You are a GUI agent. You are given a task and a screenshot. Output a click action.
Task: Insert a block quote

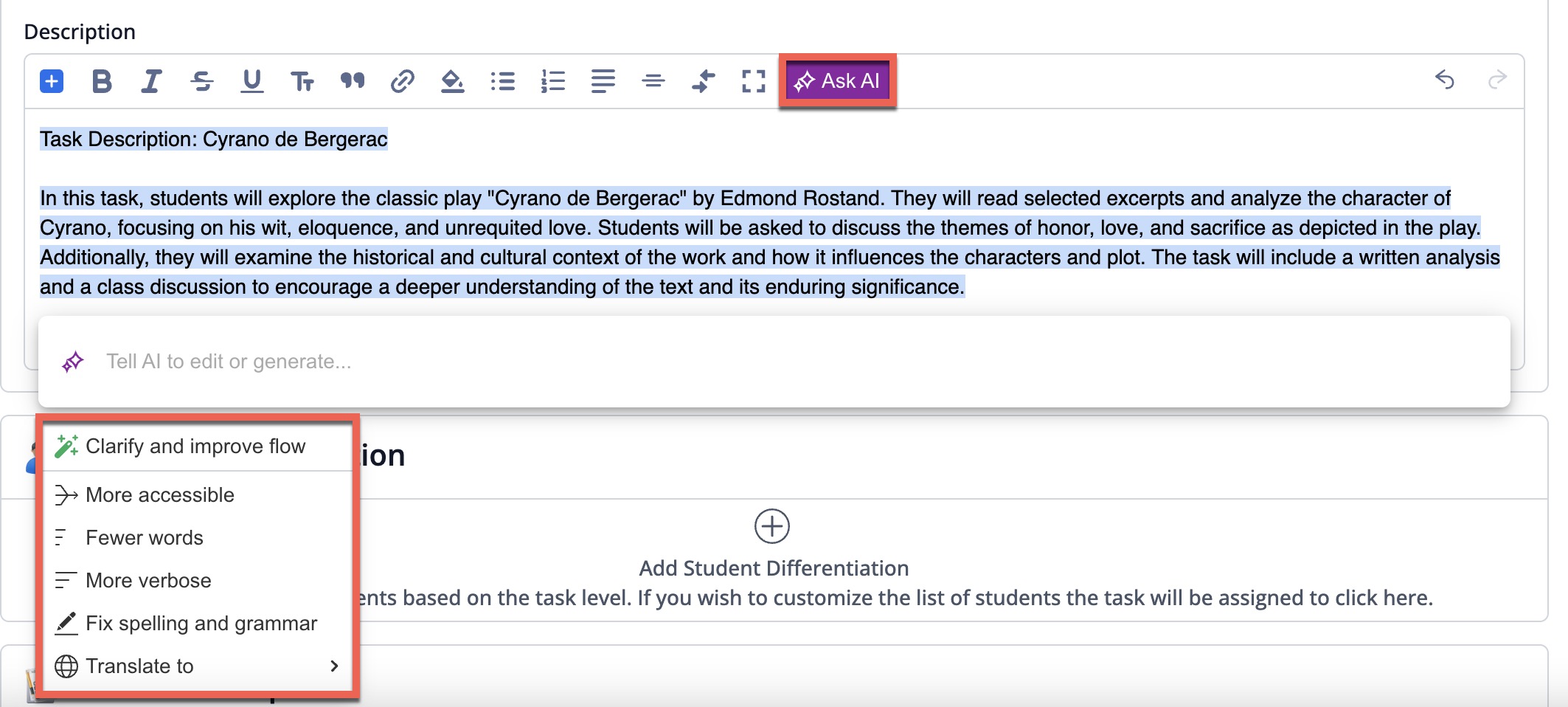click(x=352, y=81)
